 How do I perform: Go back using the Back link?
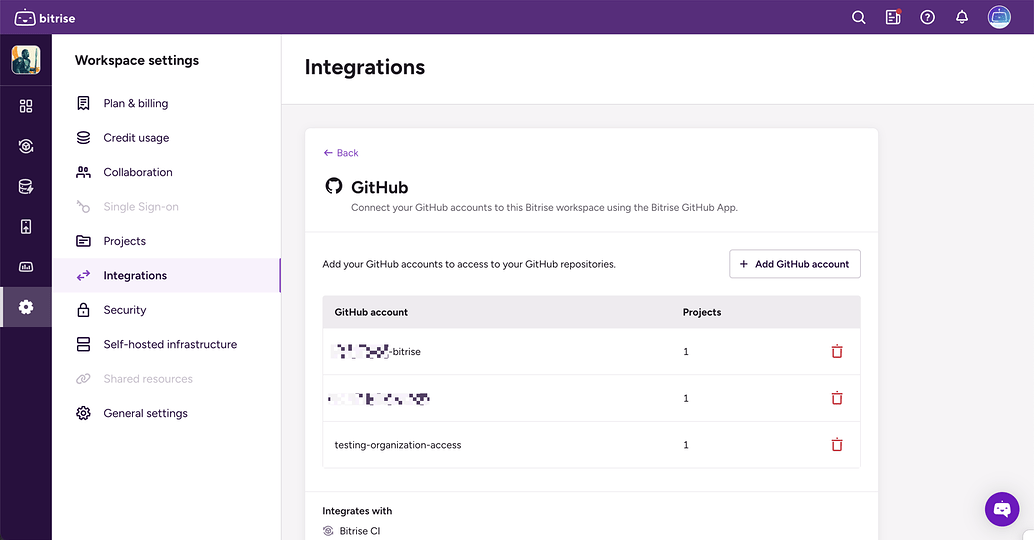tap(341, 153)
